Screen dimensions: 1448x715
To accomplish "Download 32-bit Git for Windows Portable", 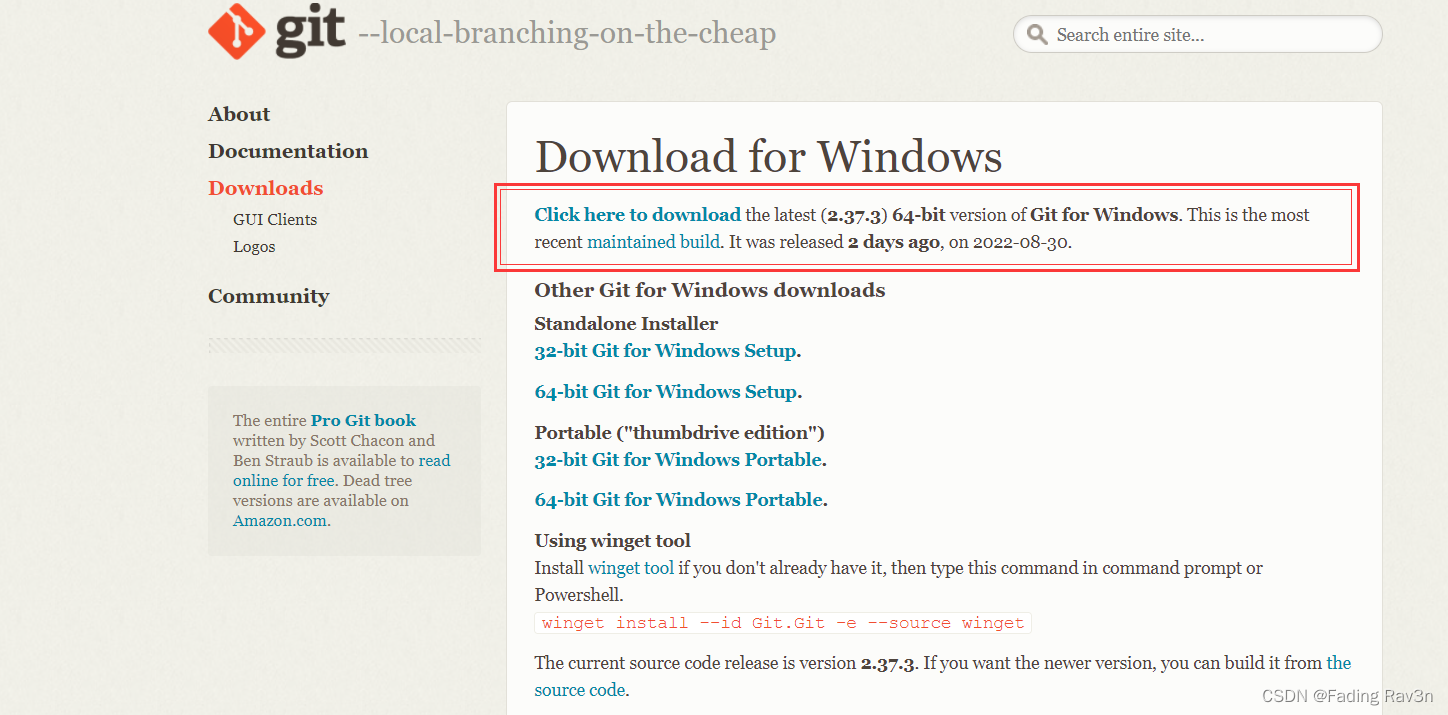I will (678, 460).
